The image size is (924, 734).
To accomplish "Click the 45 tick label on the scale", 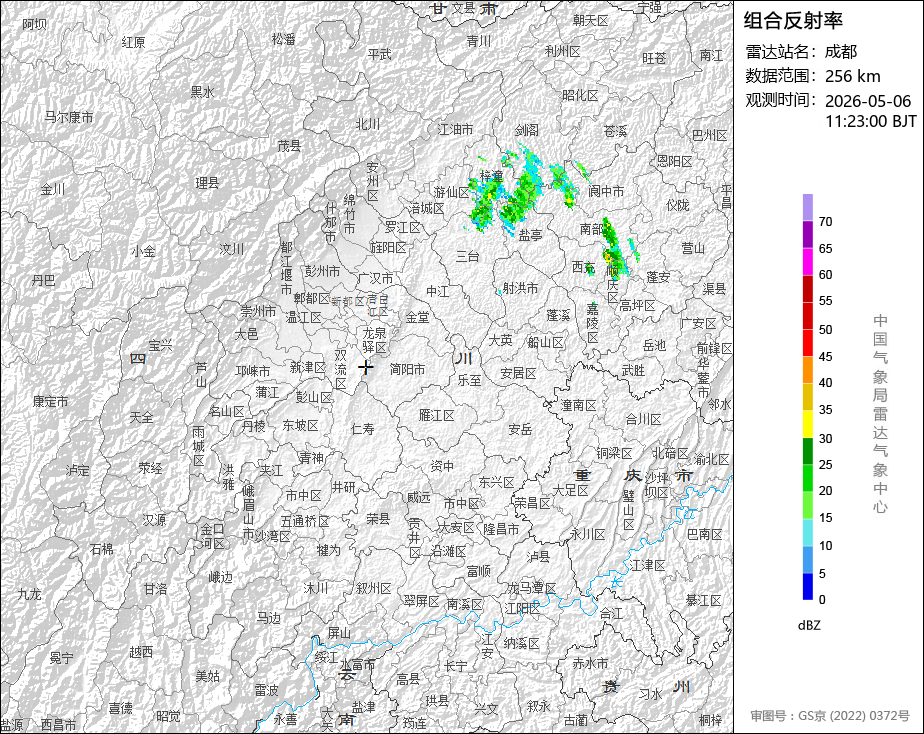I will click(825, 356).
